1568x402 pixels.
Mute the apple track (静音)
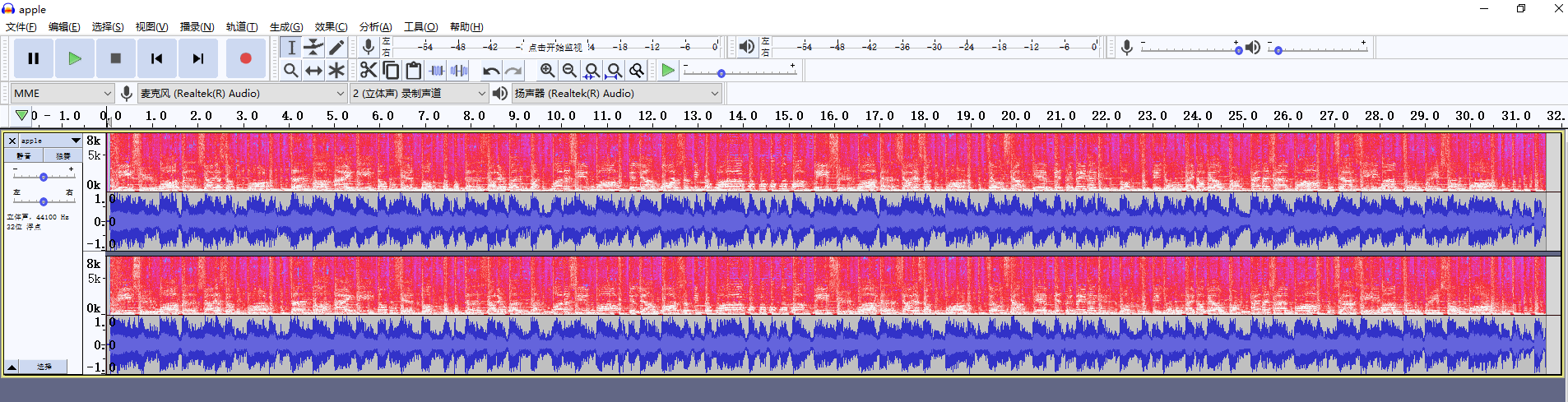point(24,155)
